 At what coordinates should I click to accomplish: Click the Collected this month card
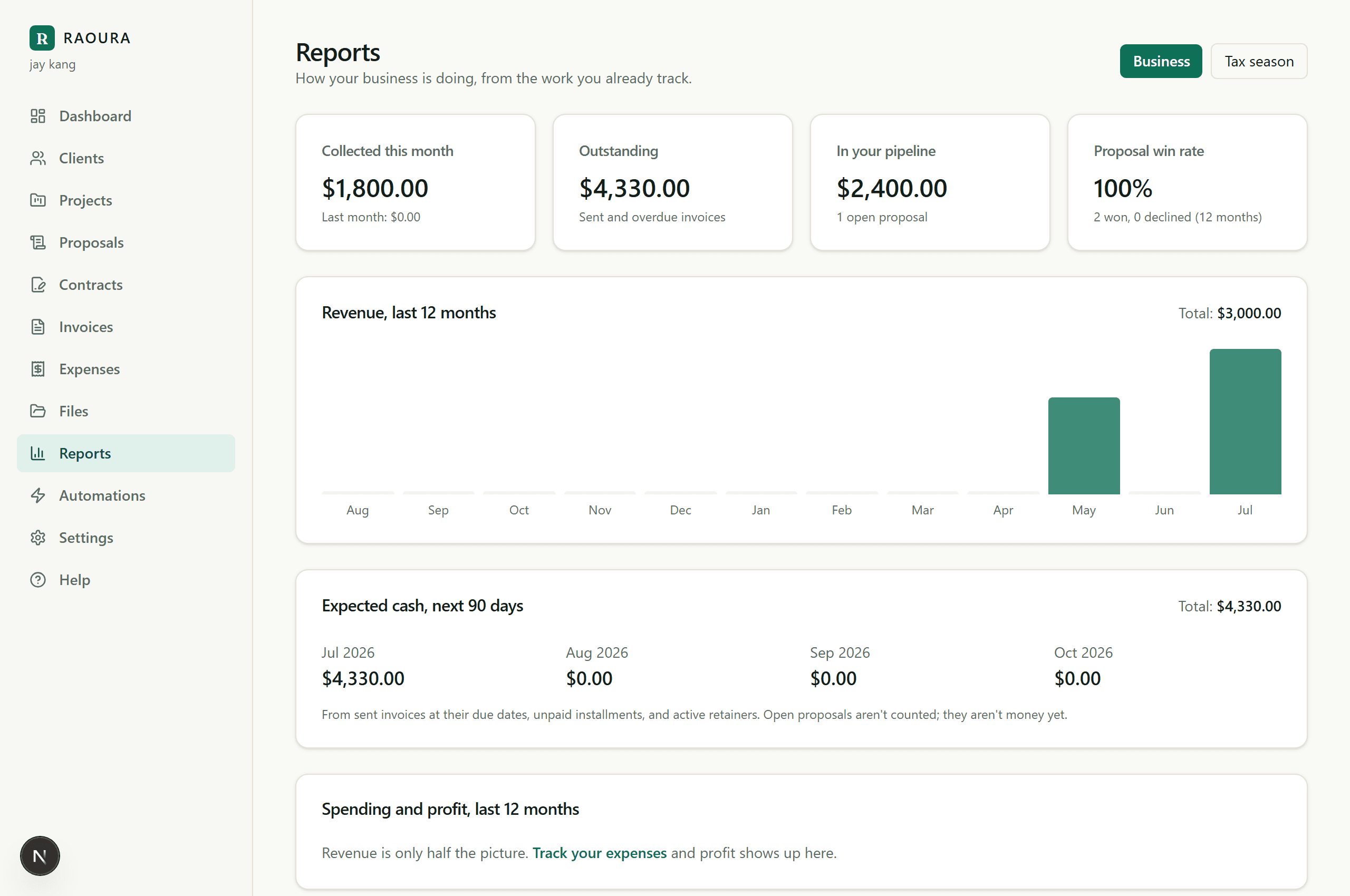[415, 182]
